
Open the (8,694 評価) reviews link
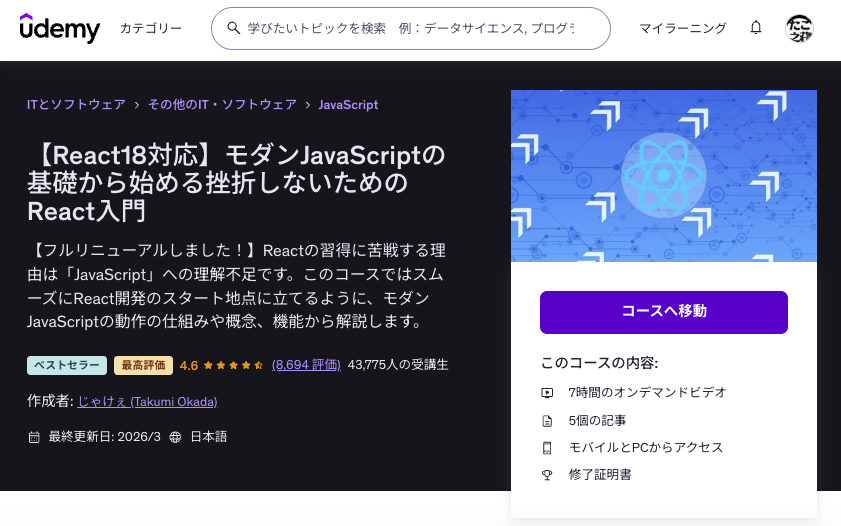coord(306,365)
